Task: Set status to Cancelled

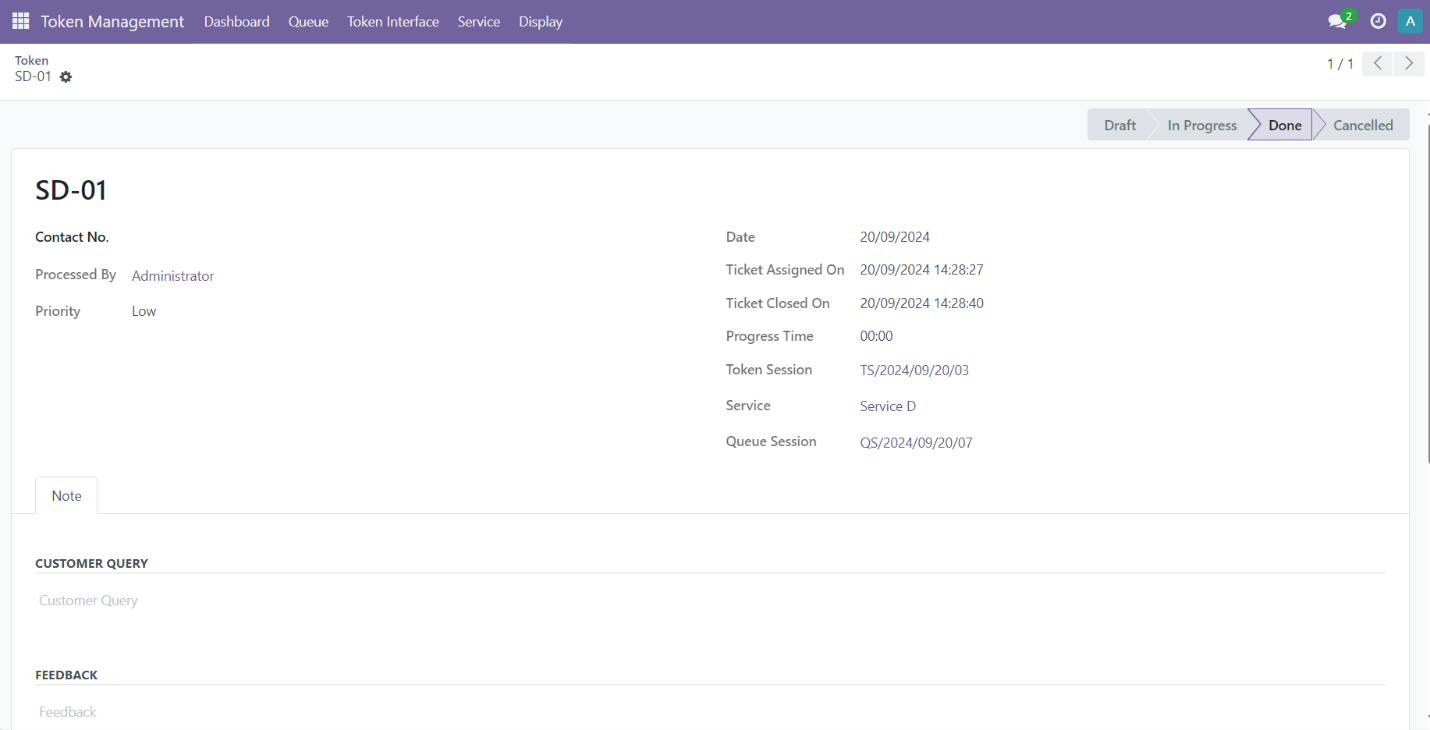Action: (1362, 125)
